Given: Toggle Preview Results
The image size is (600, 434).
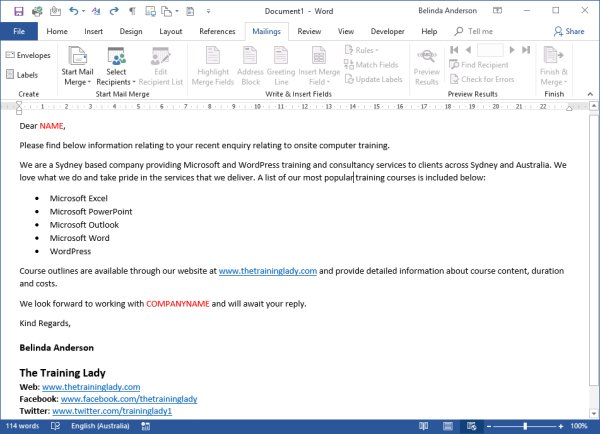Looking at the screenshot, I should point(427,66).
